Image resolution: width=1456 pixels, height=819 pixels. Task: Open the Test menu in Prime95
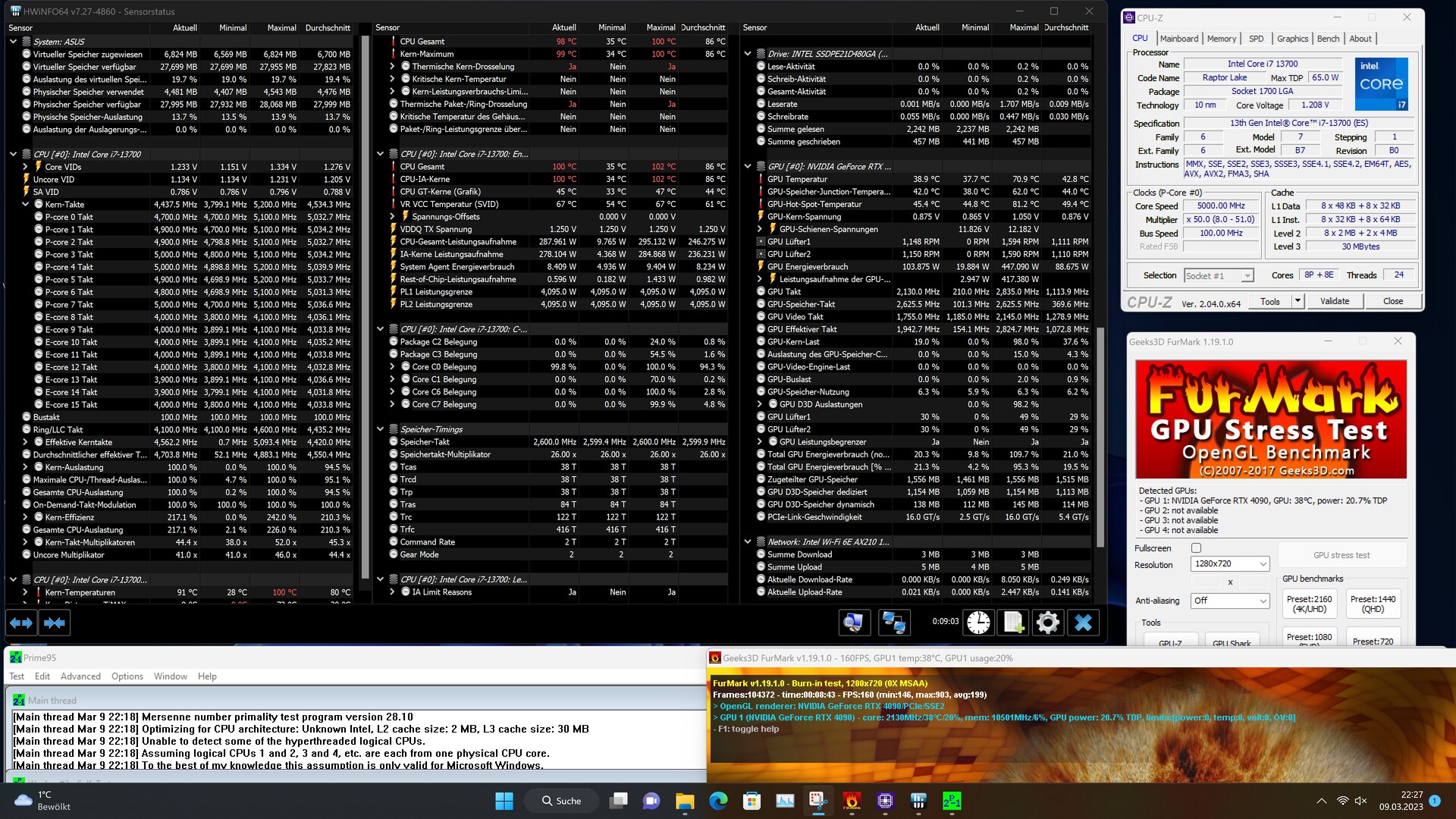click(17, 676)
